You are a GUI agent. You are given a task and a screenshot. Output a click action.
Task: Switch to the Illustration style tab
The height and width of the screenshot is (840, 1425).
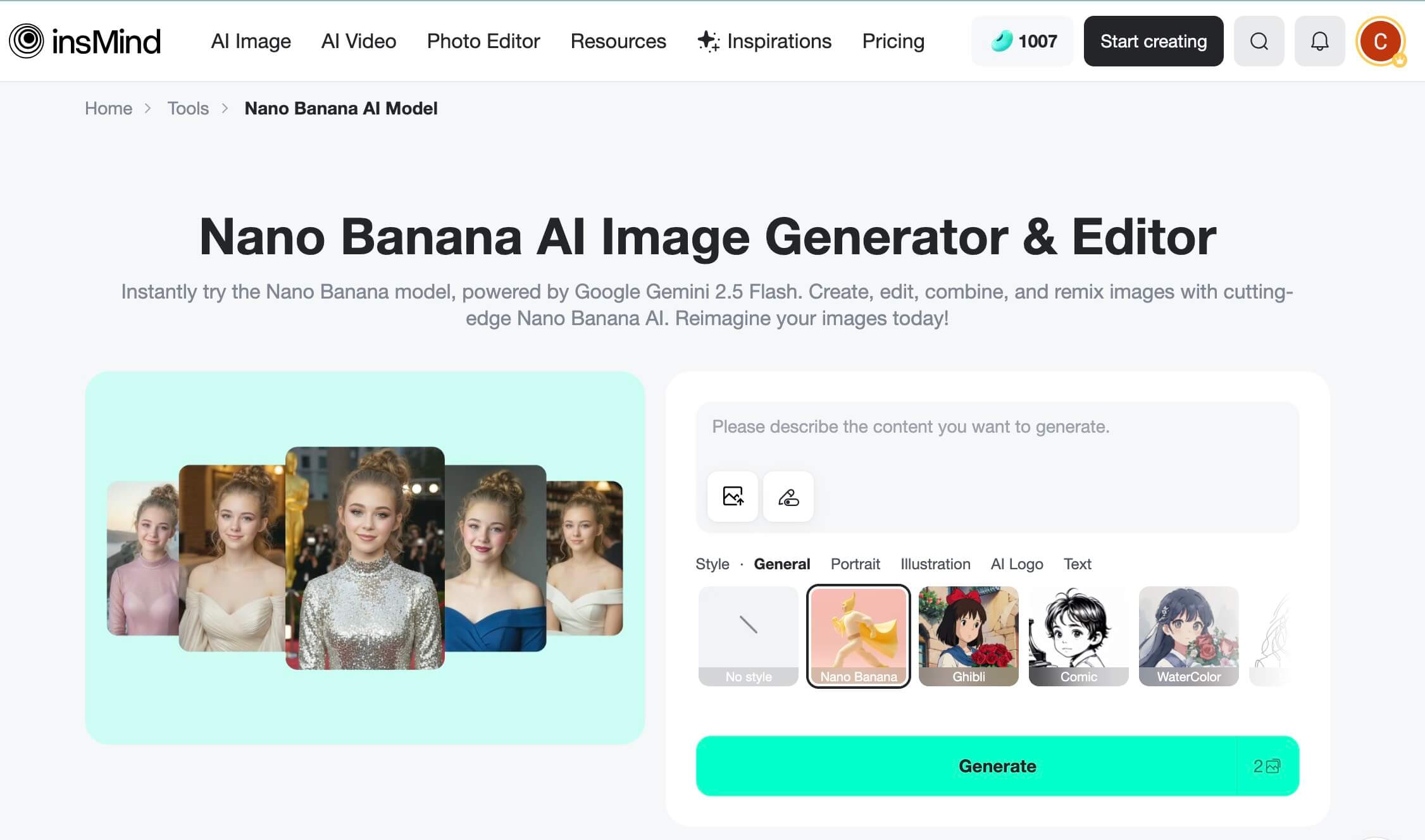pyautogui.click(x=935, y=564)
